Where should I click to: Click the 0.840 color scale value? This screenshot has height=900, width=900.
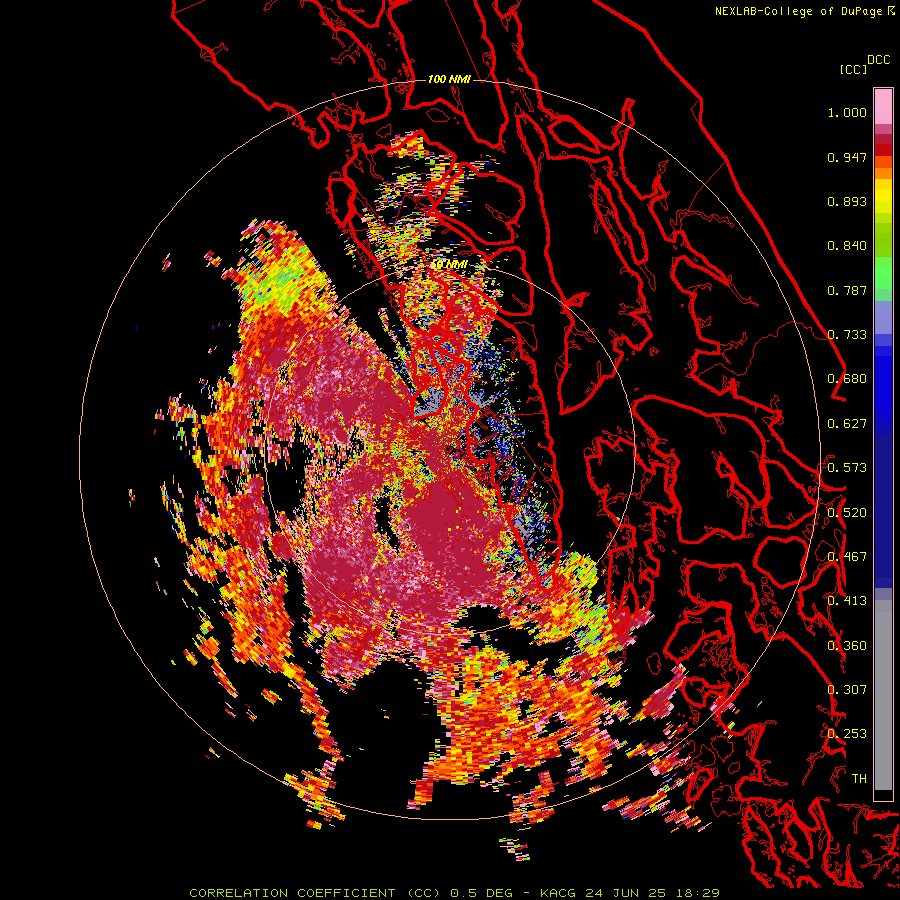tap(847, 246)
